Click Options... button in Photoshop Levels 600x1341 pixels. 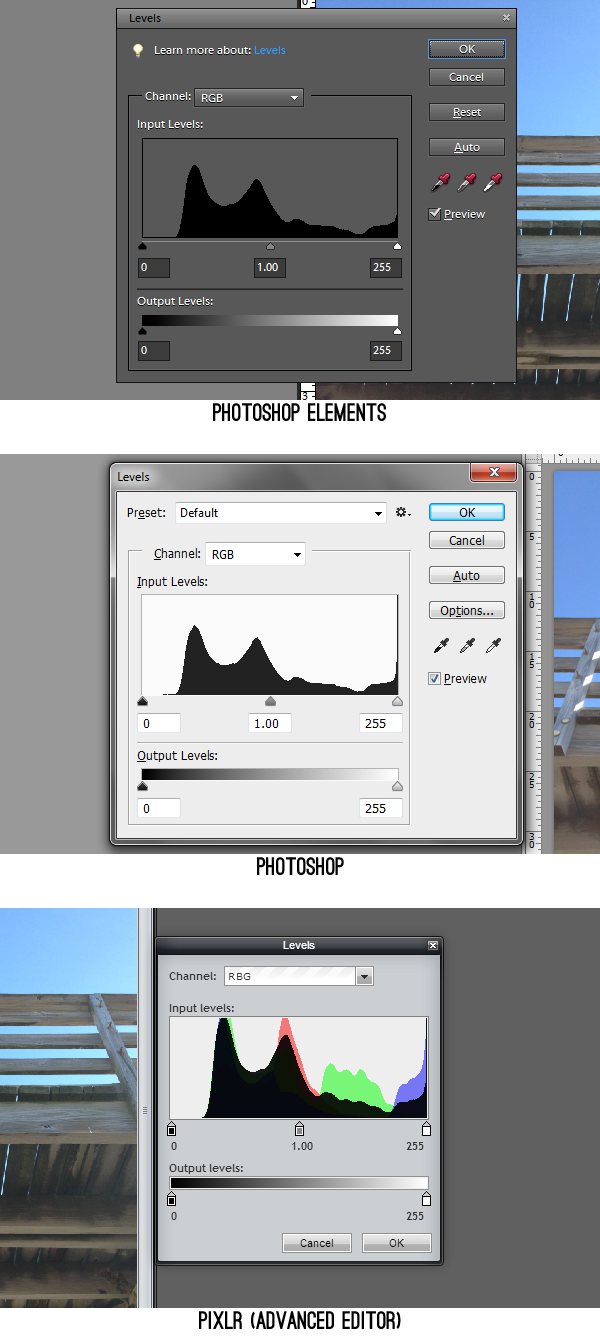pos(467,610)
